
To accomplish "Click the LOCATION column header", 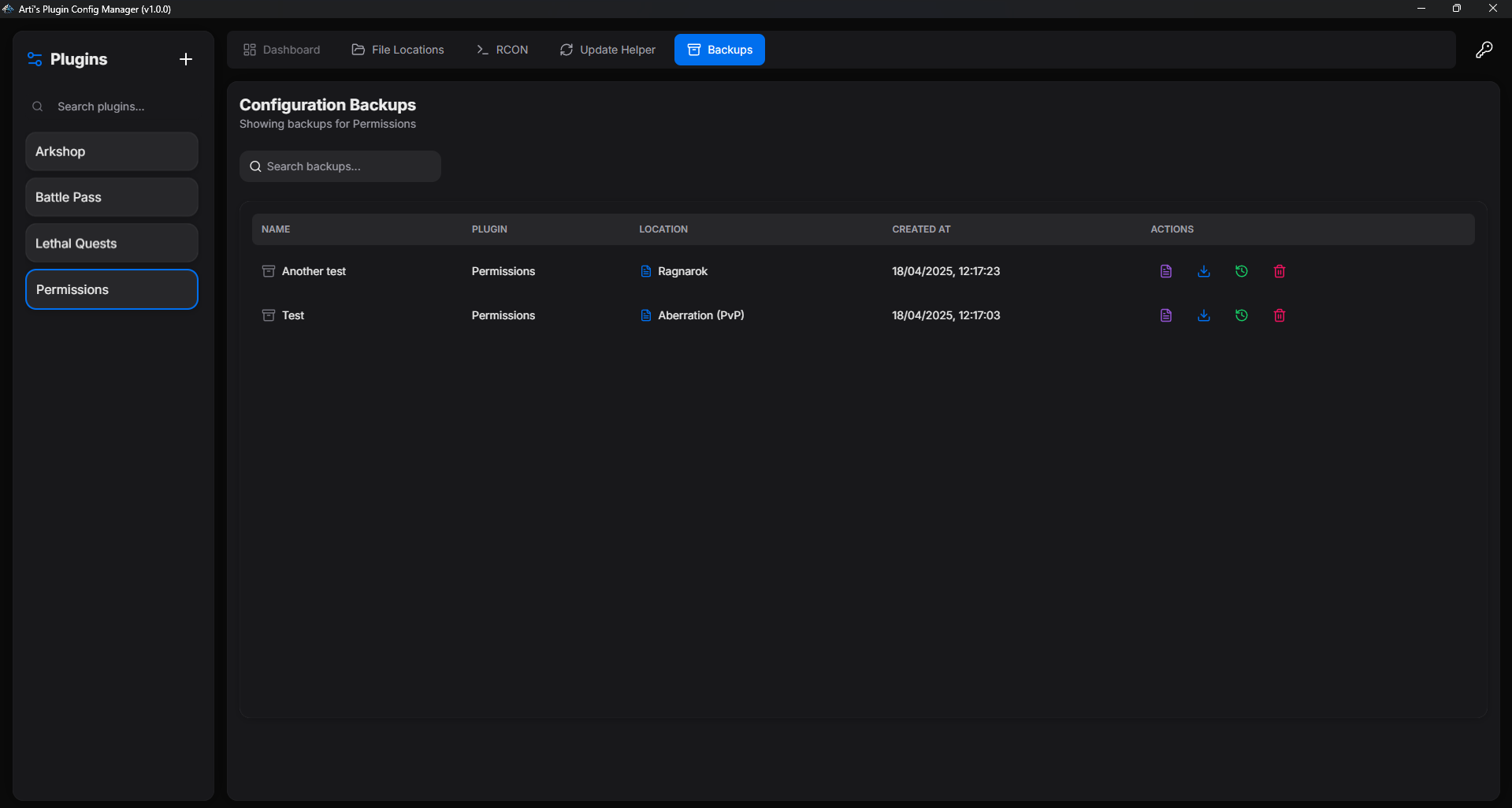I will point(663,229).
